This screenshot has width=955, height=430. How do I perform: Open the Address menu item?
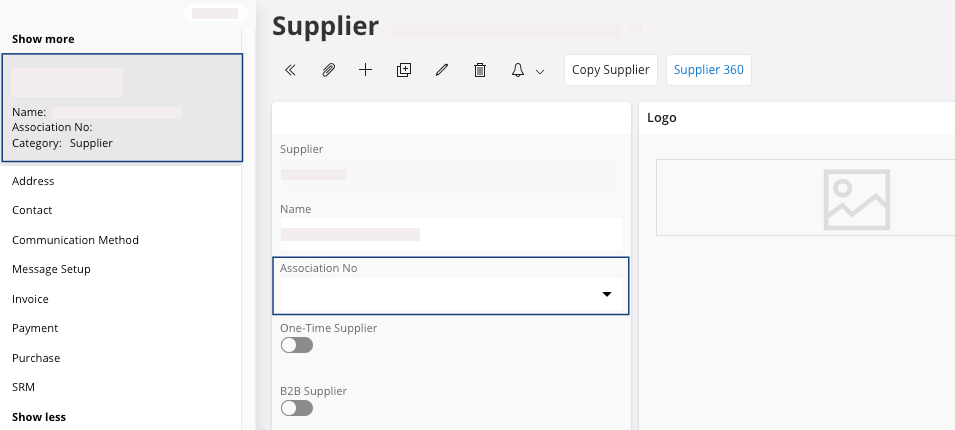33,181
